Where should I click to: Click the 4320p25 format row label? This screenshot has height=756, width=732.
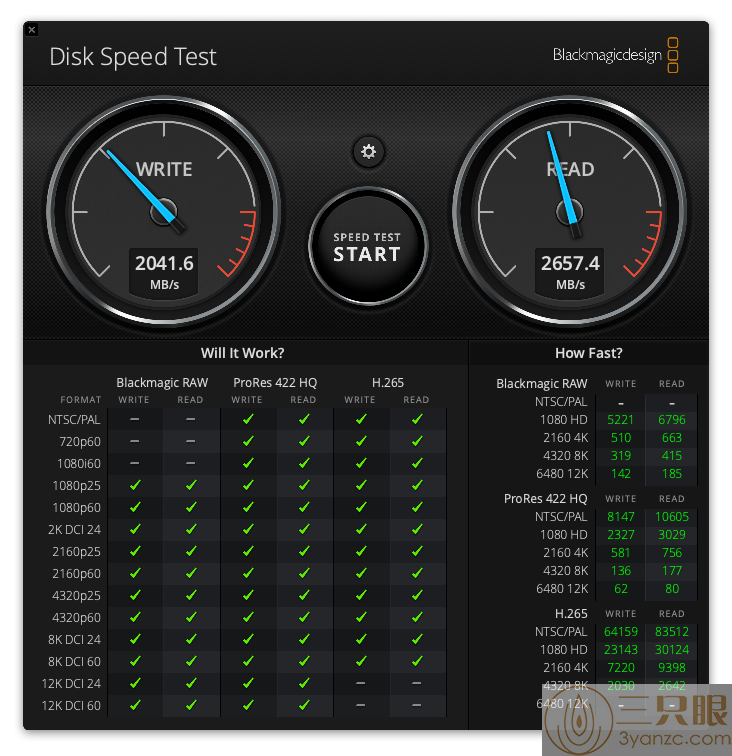point(77,595)
